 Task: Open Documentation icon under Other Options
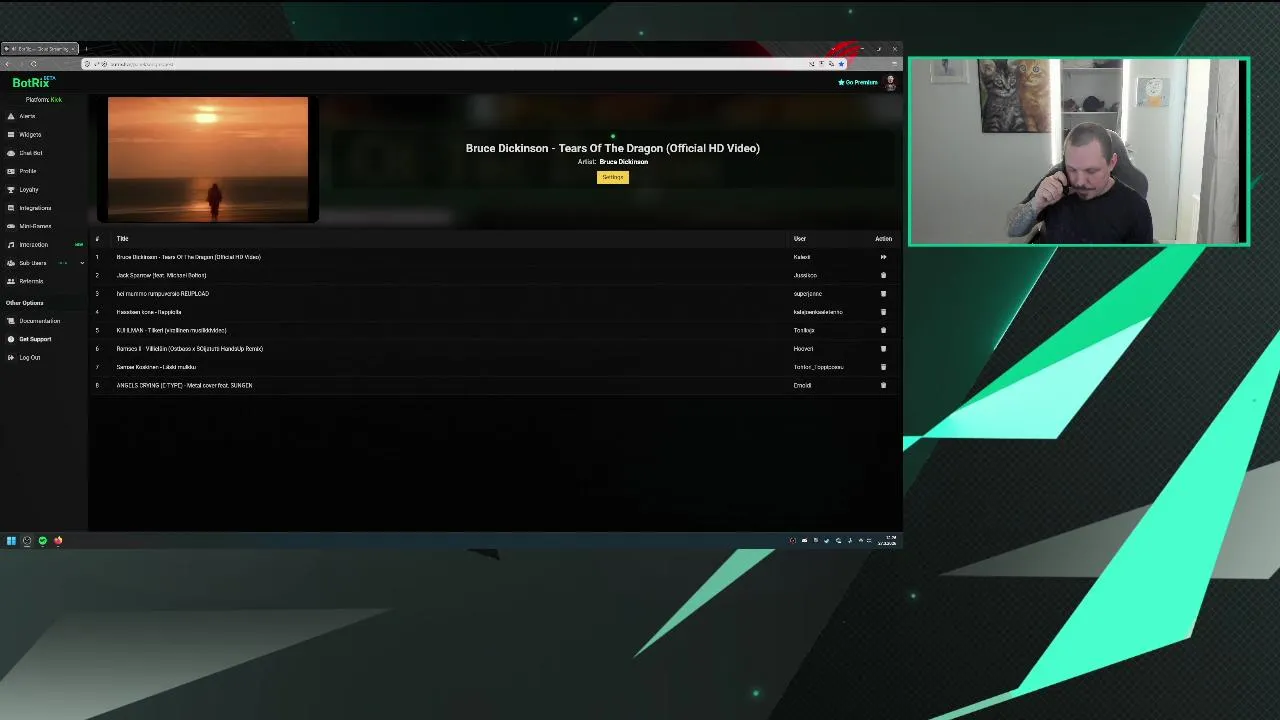pyautogui.click(x=11, y=321)
